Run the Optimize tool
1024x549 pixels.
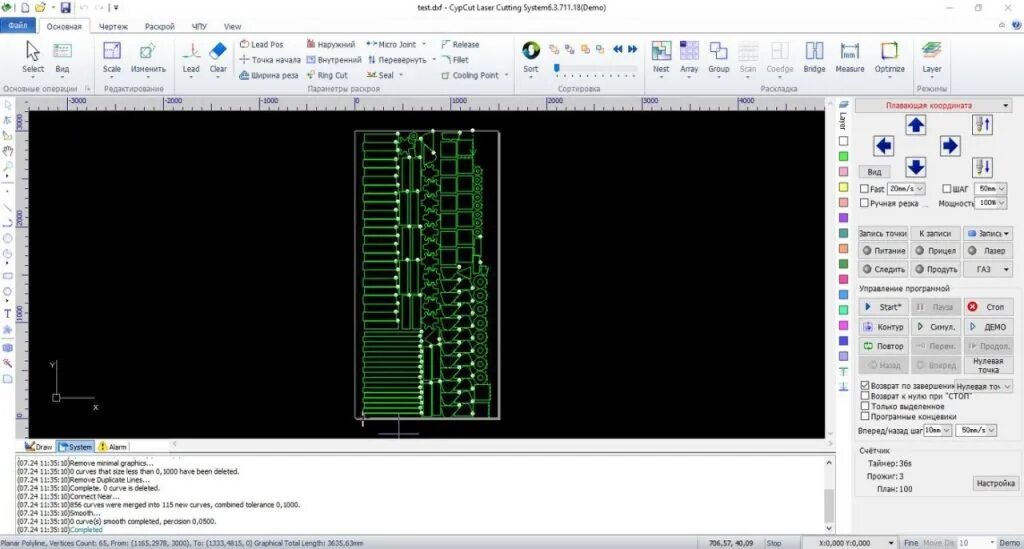tap(889, 57)
